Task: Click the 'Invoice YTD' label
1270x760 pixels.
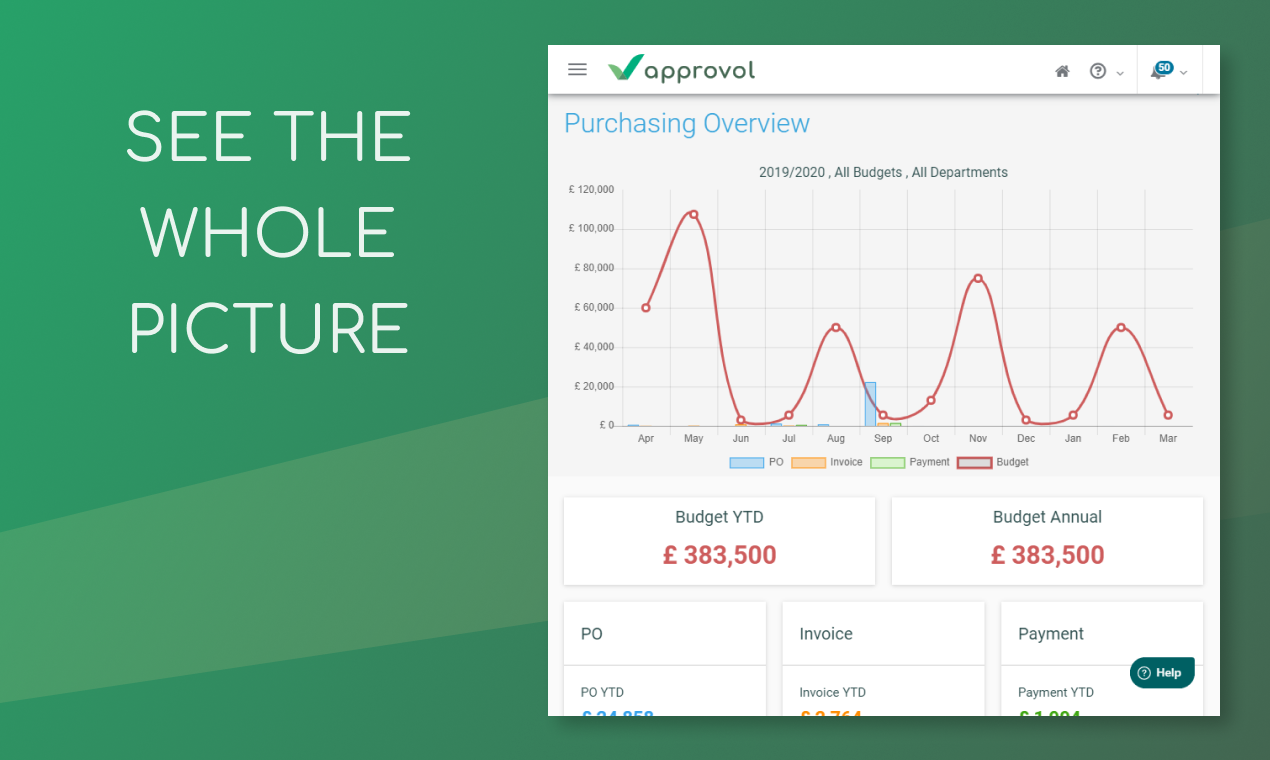Action: pos(833,692)
